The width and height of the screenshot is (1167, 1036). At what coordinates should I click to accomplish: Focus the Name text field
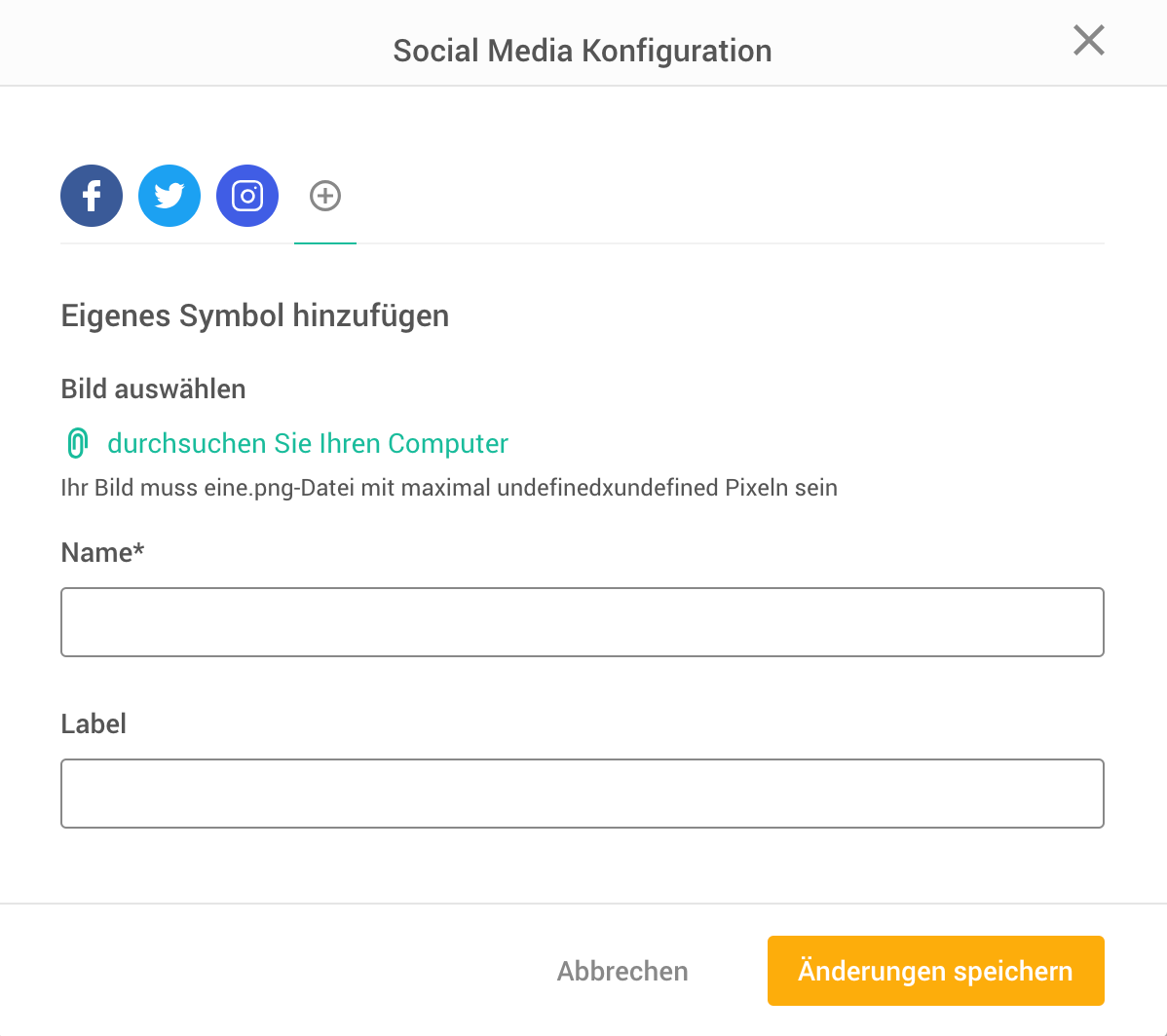click(x=583, y=622)
